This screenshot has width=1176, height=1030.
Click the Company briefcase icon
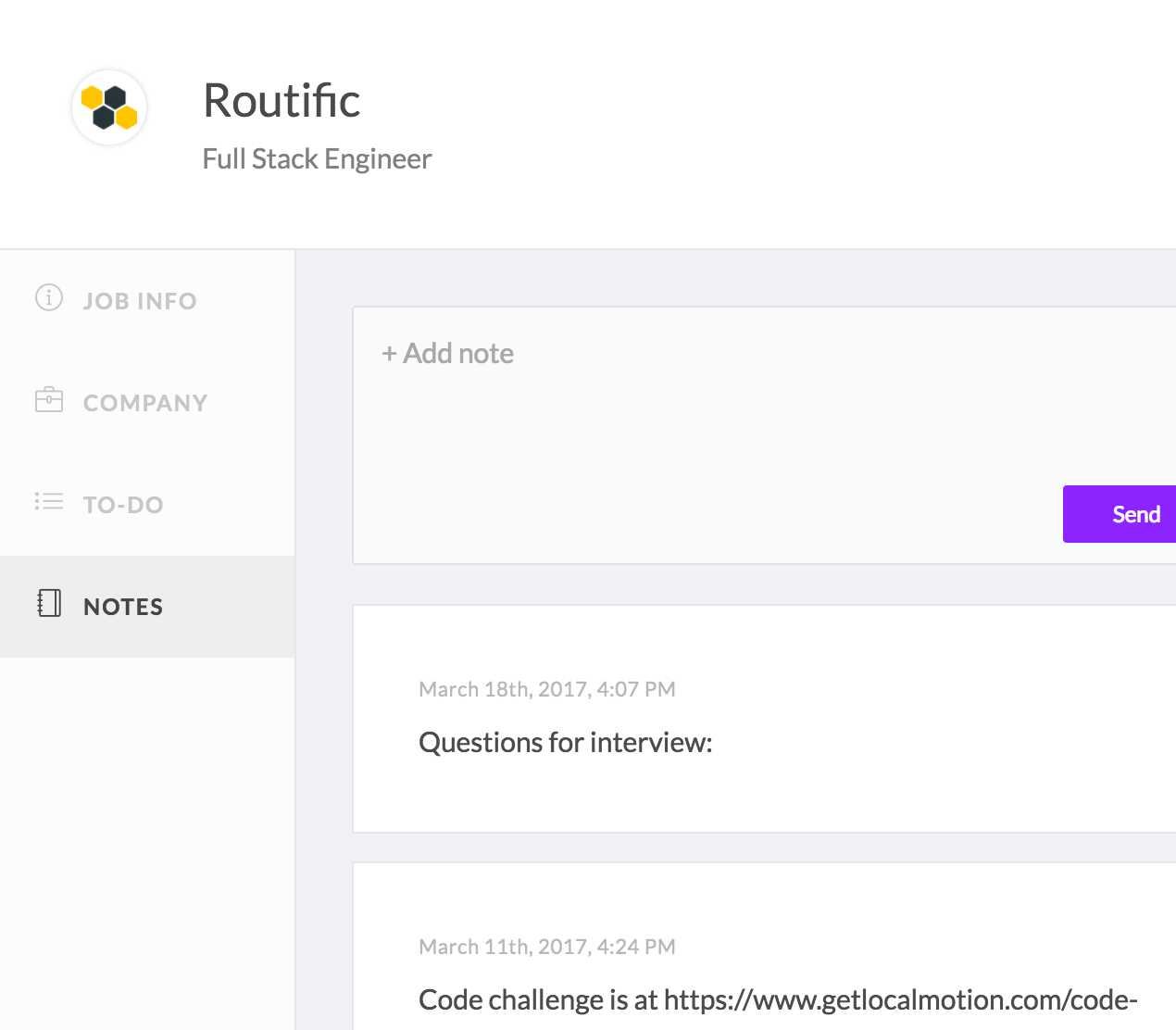49,400
